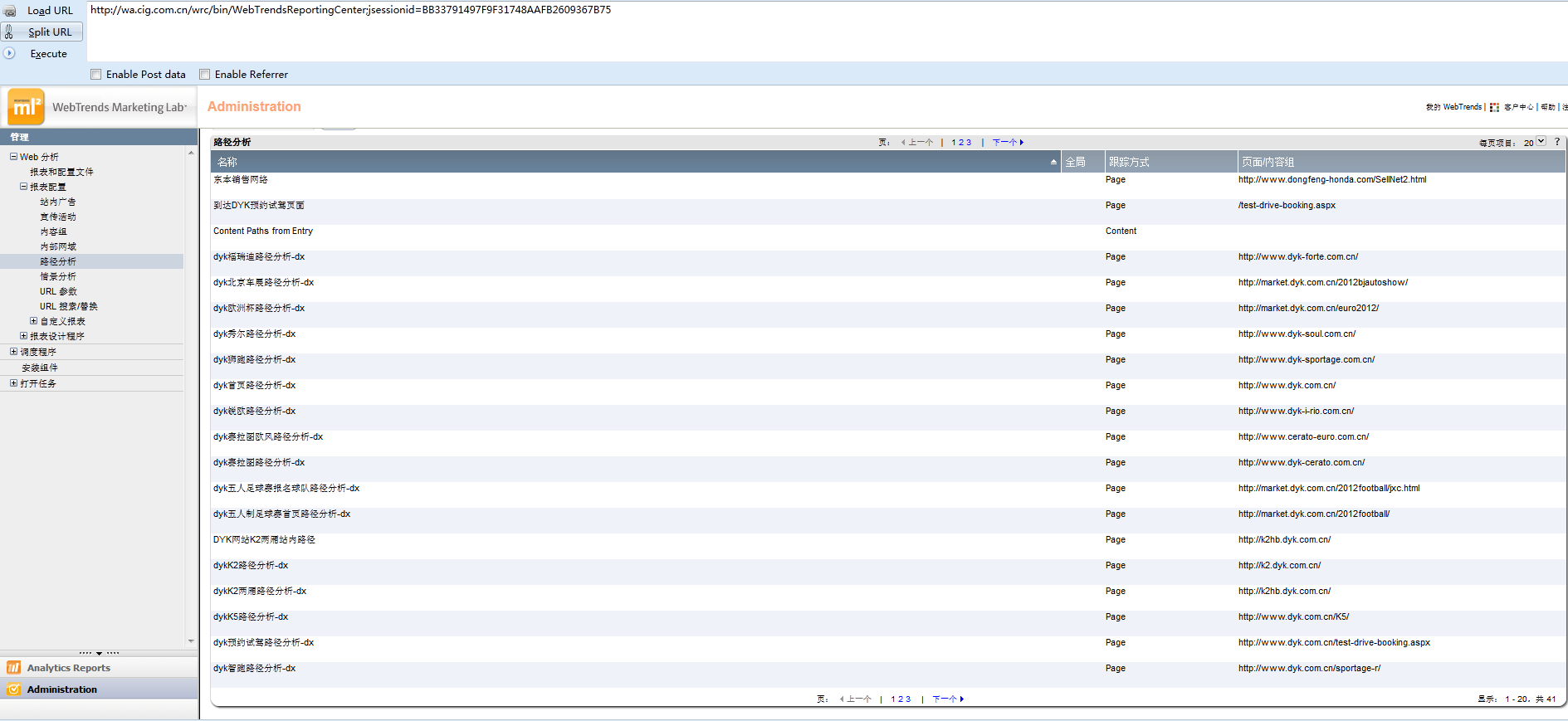Sort by the 全局 column header
1568x721 pixels.
1082,162
